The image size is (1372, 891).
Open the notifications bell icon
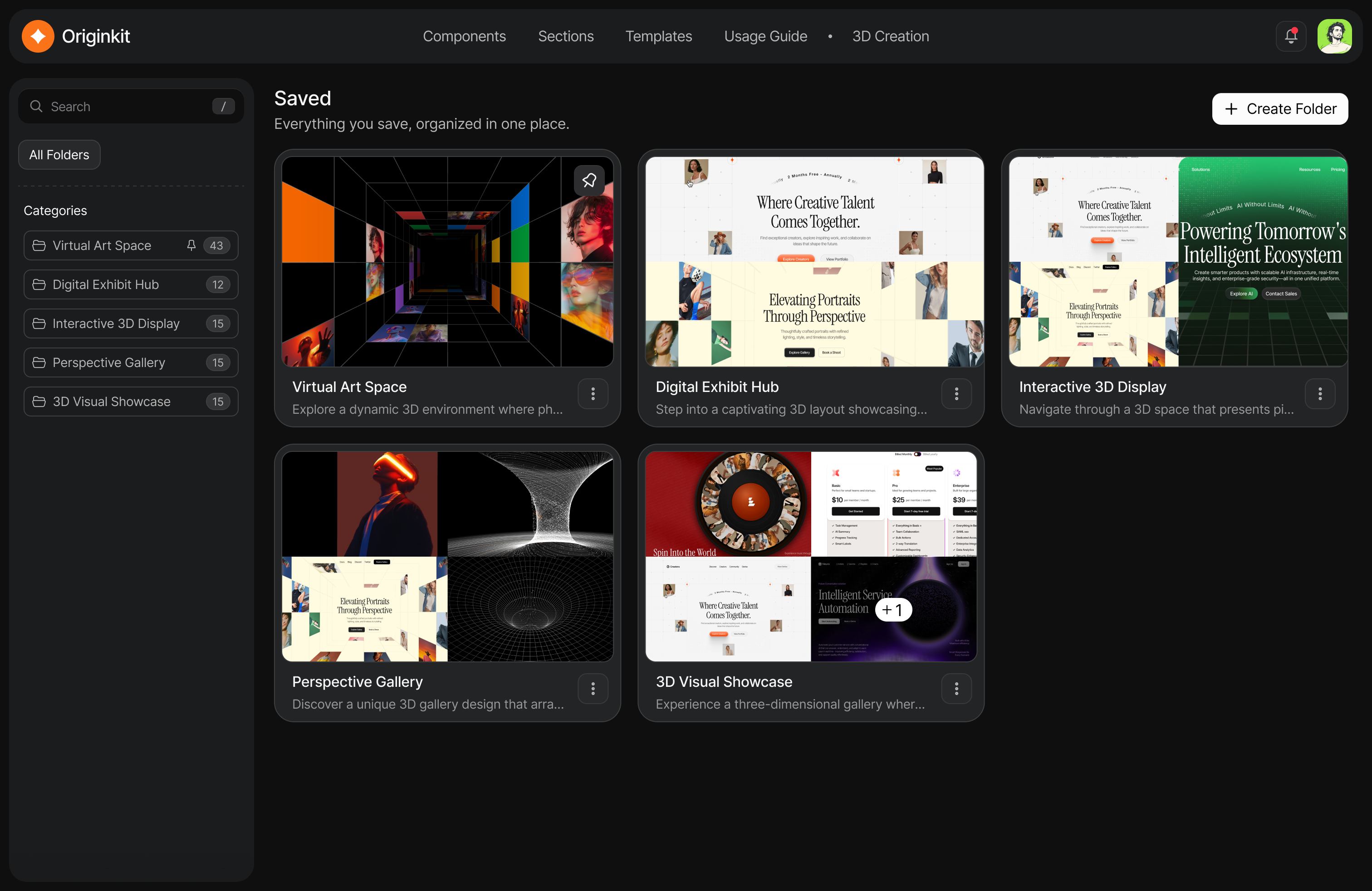1291,36
